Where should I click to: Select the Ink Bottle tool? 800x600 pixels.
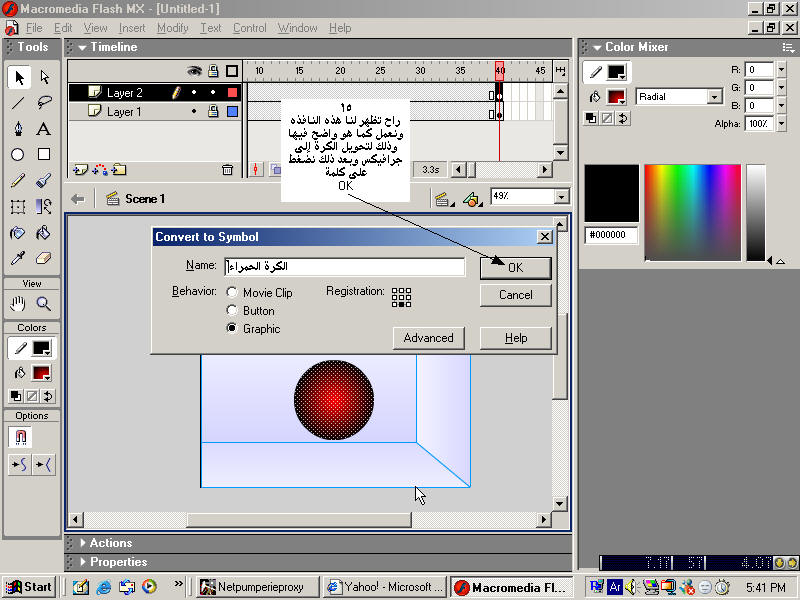18,233
